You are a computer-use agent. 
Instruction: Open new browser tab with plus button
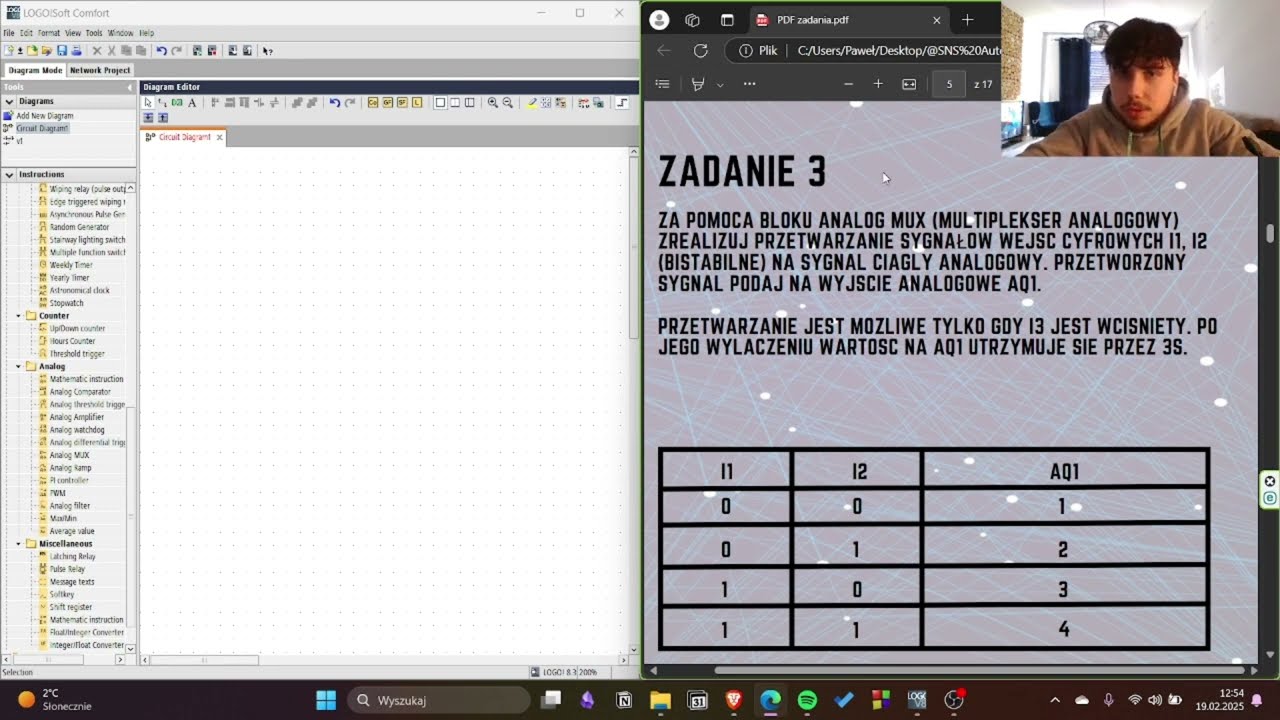[967, 19]
